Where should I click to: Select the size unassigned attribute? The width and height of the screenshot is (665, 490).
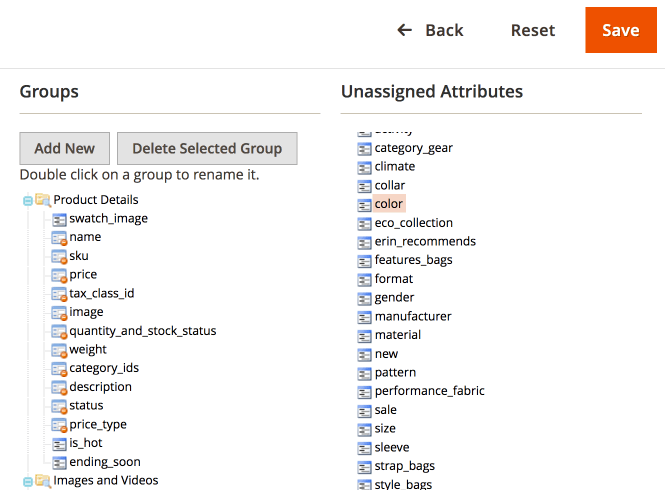click(x=385, y=428)
